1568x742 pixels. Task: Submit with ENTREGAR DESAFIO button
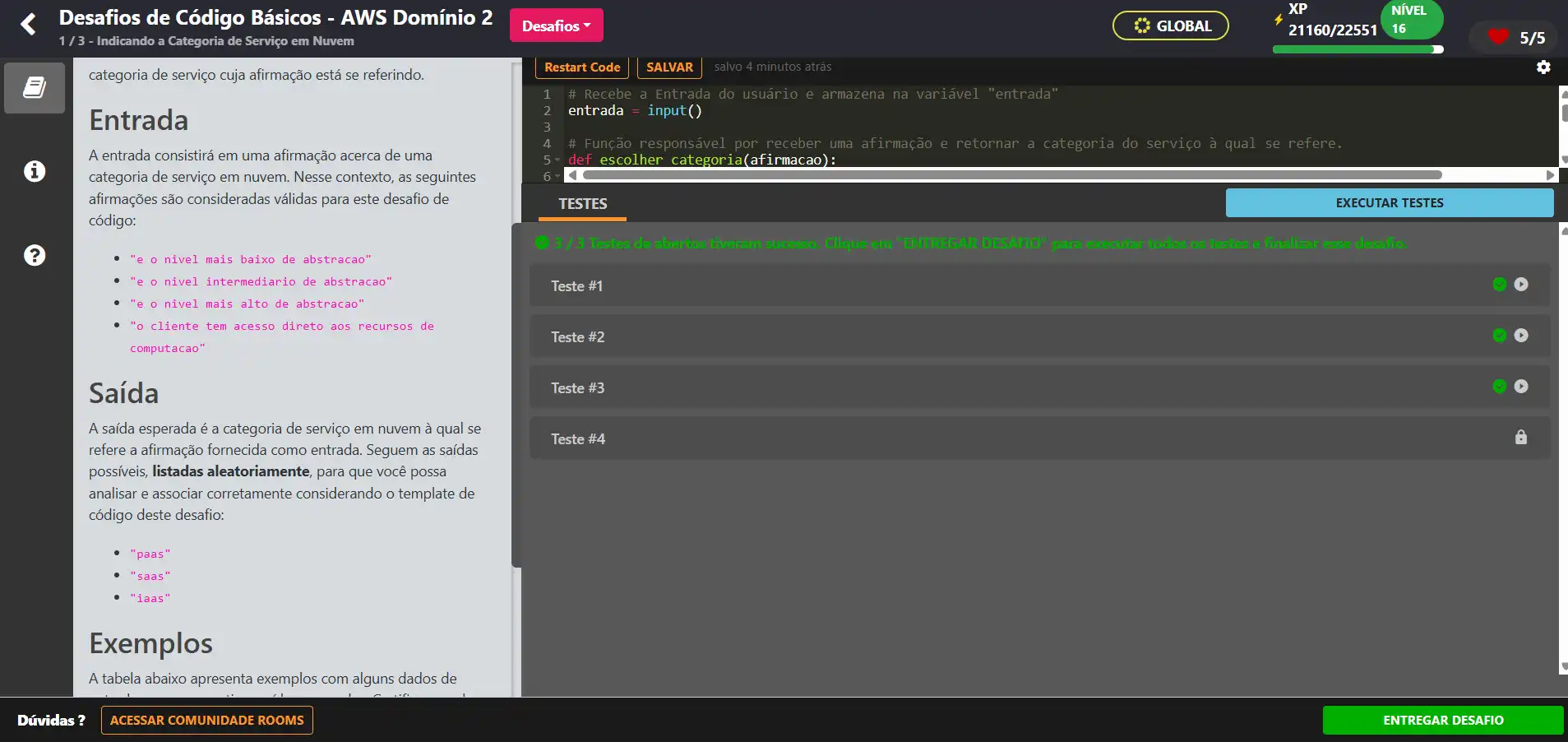click(x=1442, y=720)
